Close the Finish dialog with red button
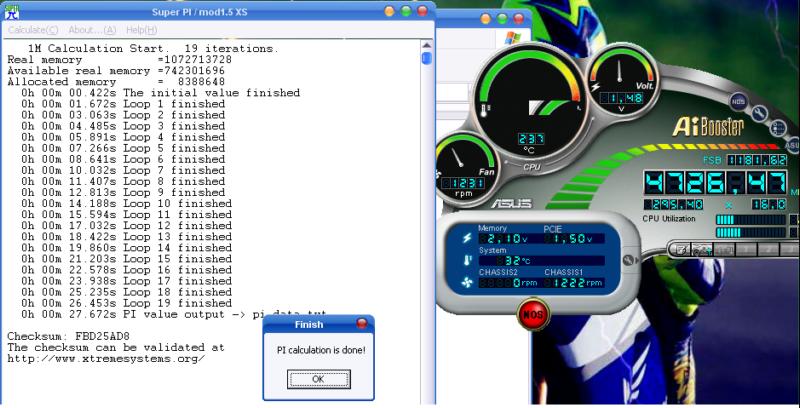800x408 pixels. pos(362,323)
